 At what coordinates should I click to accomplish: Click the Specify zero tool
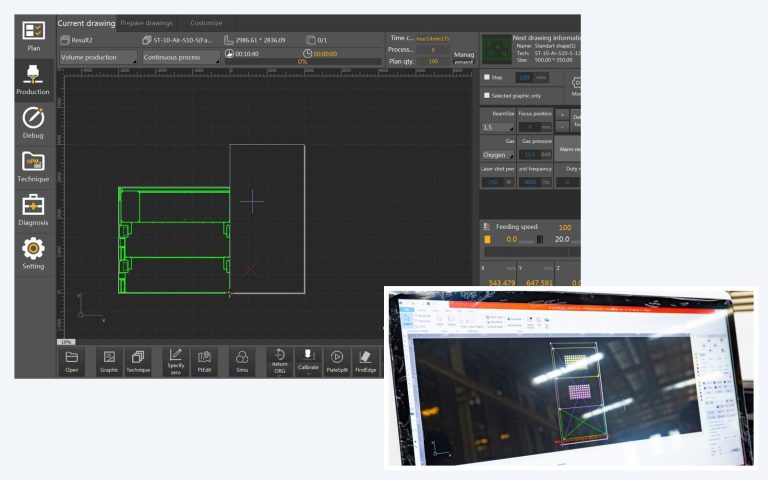(175, 361)
